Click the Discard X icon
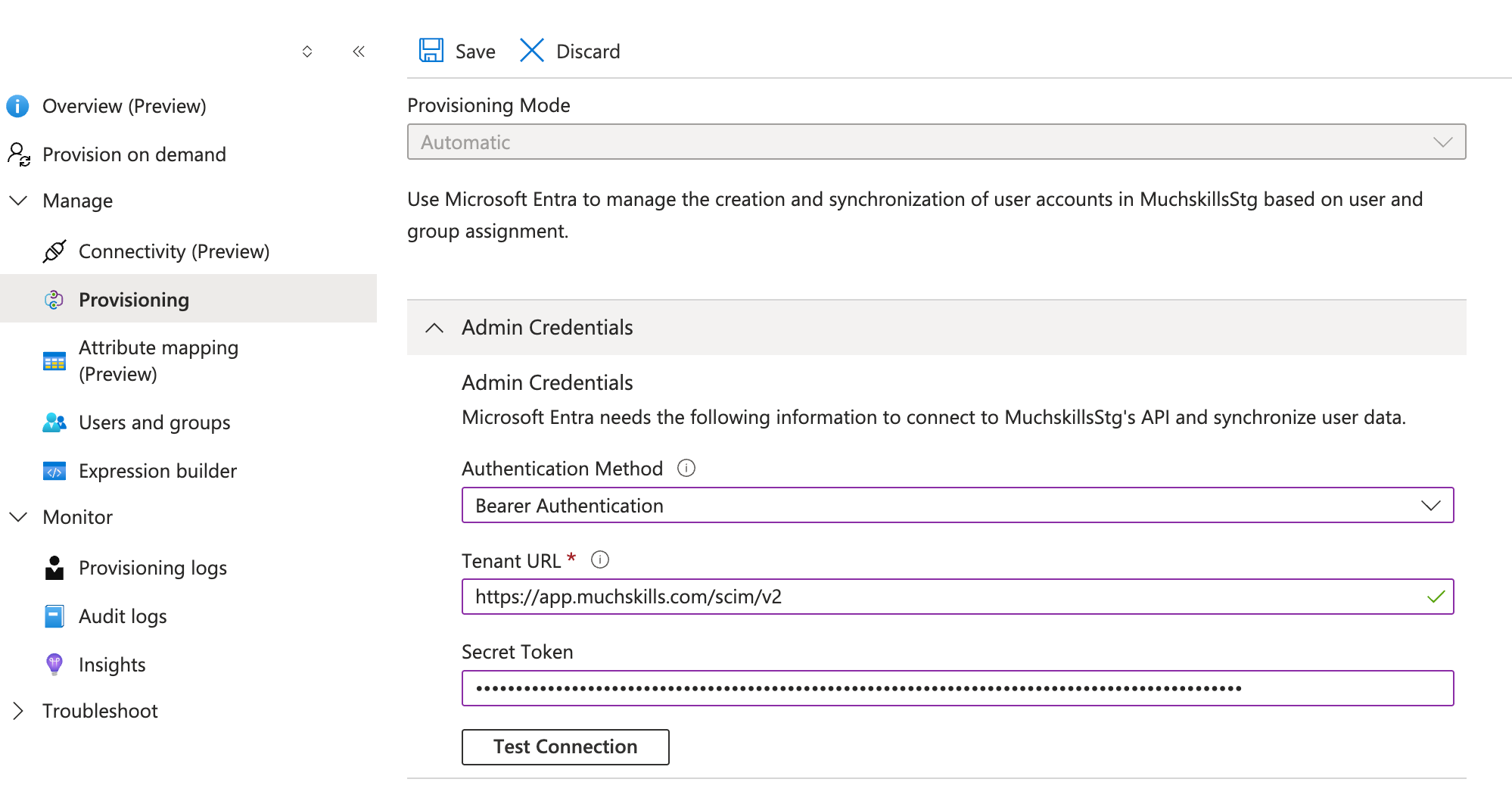Screen dimensions: 1512x804 (532, 51)
